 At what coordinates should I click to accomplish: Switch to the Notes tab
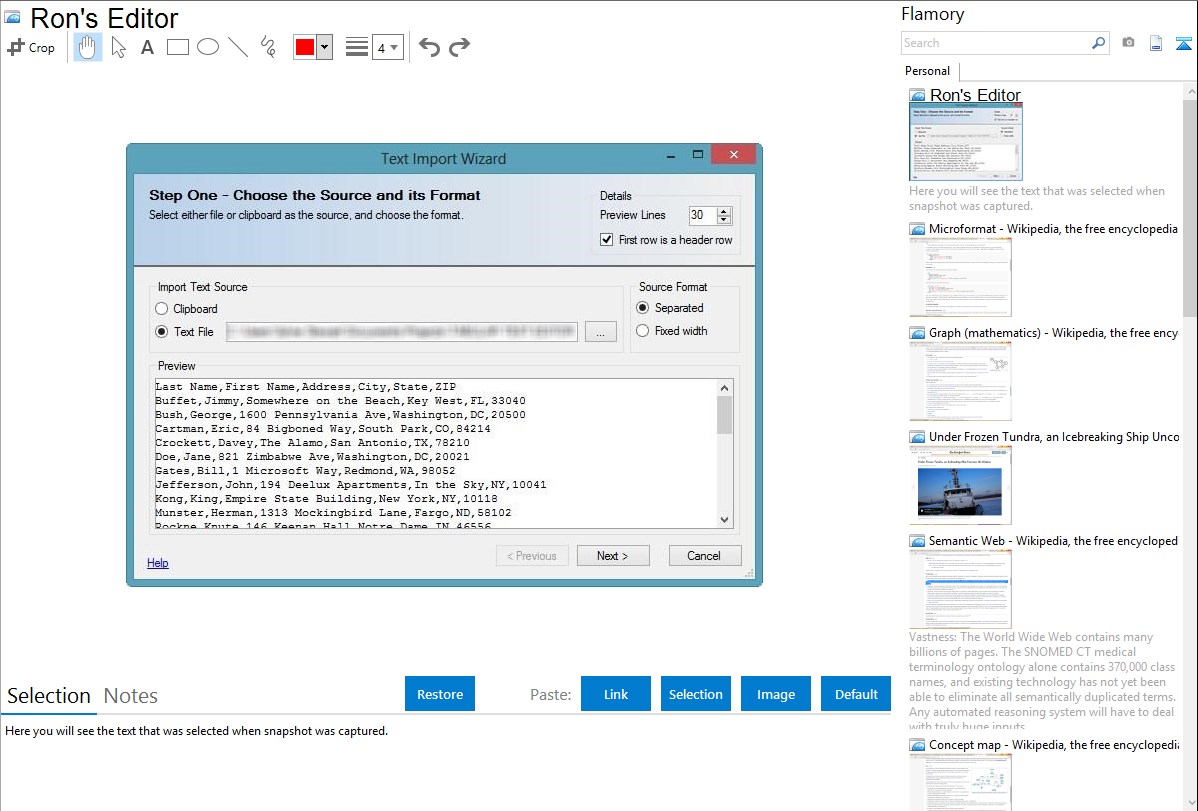coord(131,696)
